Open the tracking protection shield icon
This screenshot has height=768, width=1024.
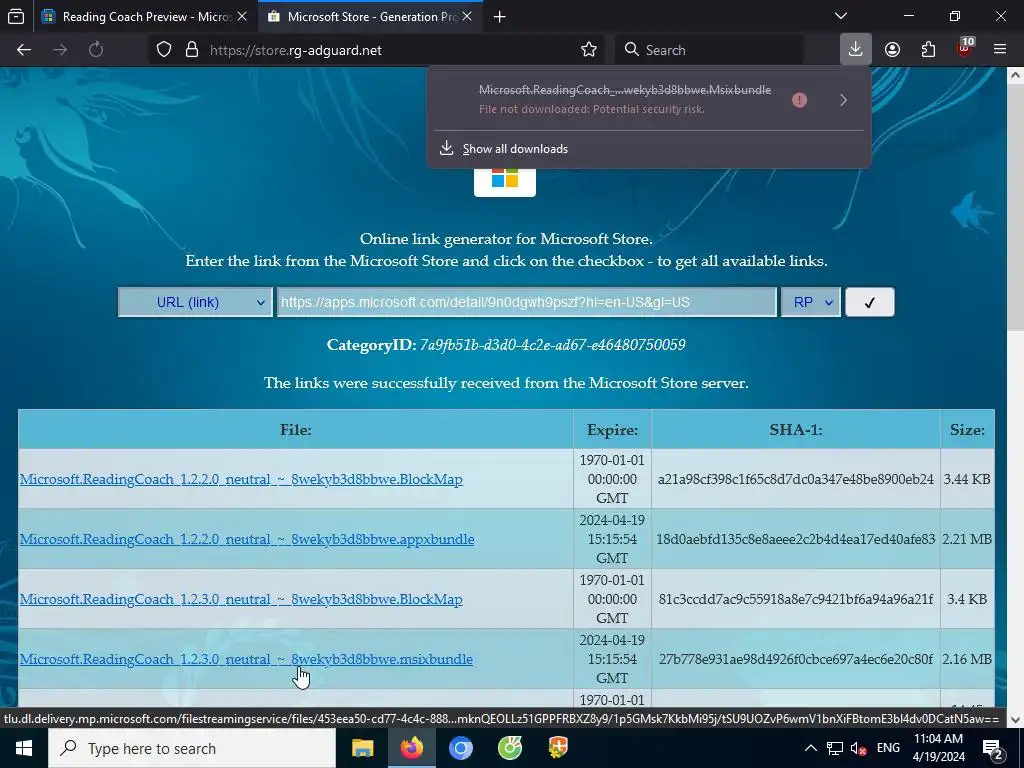click(x=164, y=50)
